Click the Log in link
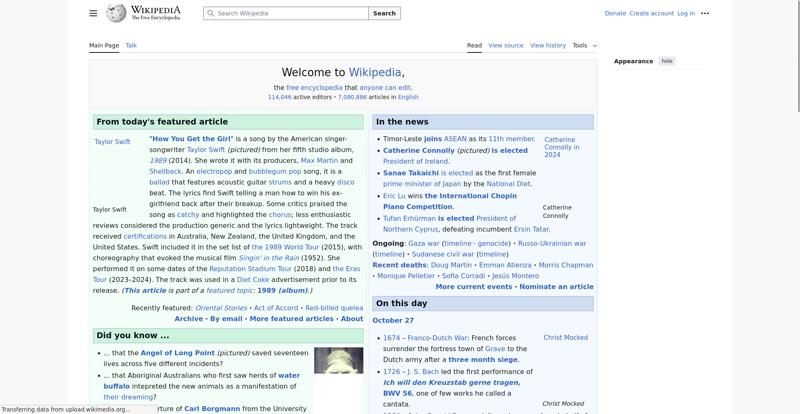This screenshot has width=800, height=414. [686, 13]
